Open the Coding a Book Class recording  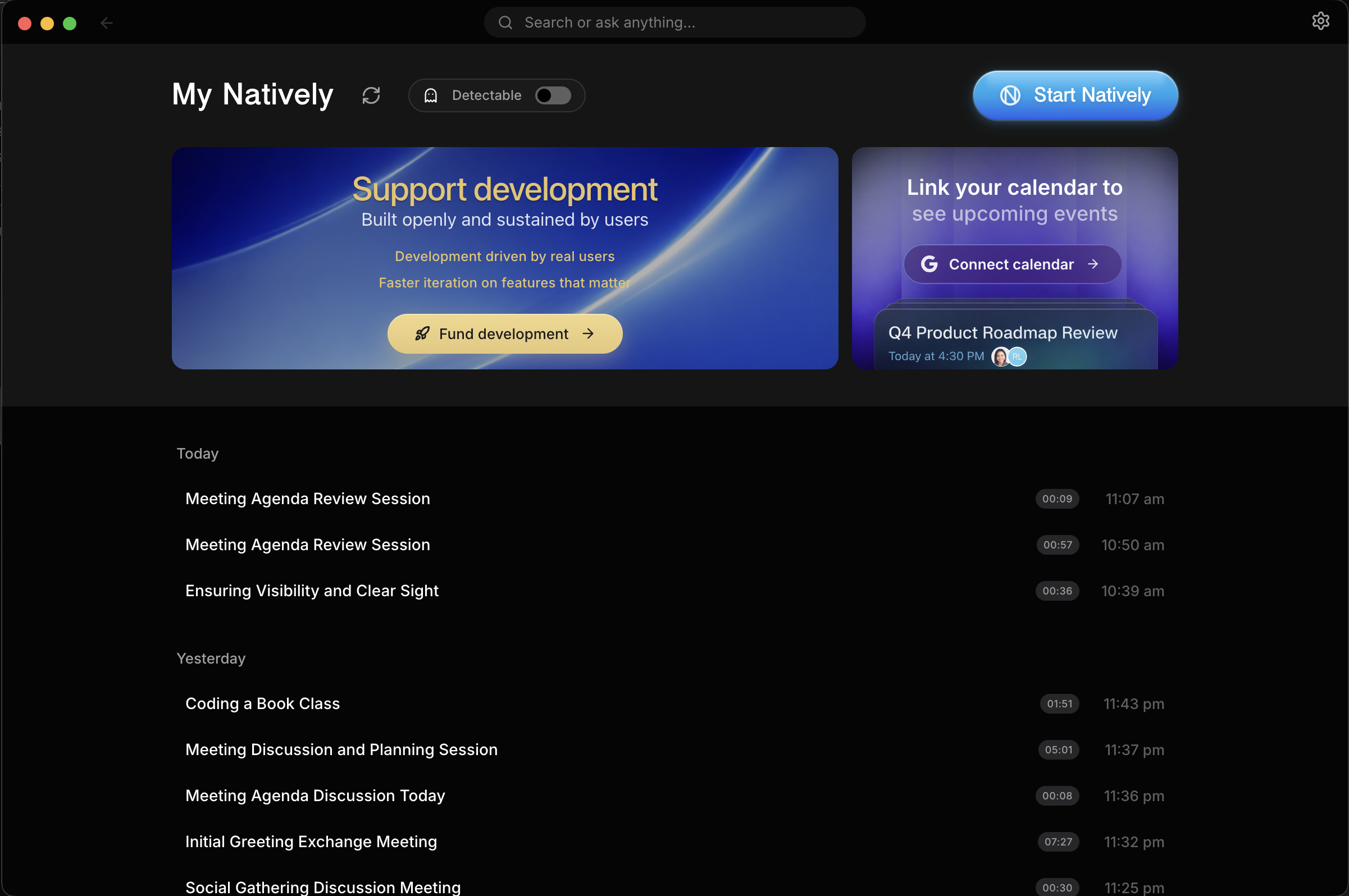click(x=262, y=703)
